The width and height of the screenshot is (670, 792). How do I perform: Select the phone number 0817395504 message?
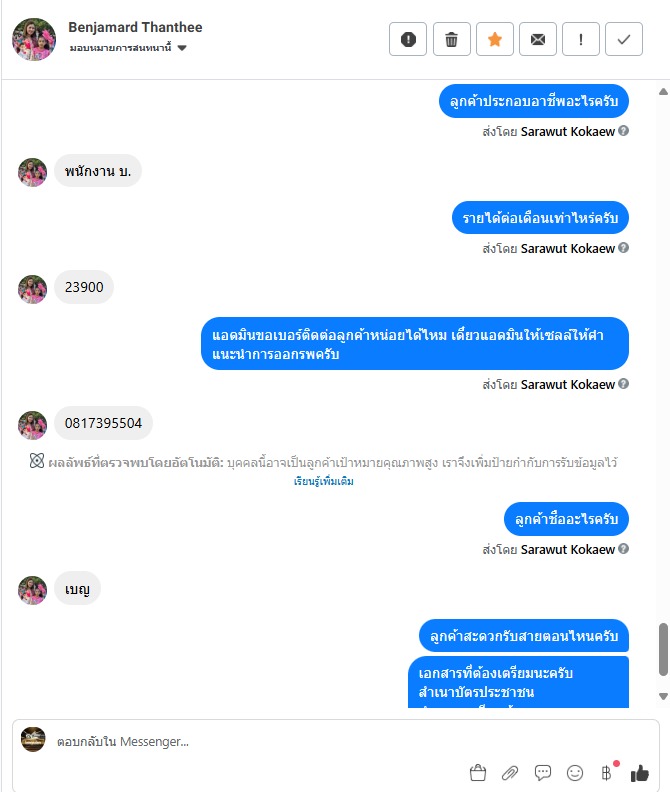[x=103, y=423]
